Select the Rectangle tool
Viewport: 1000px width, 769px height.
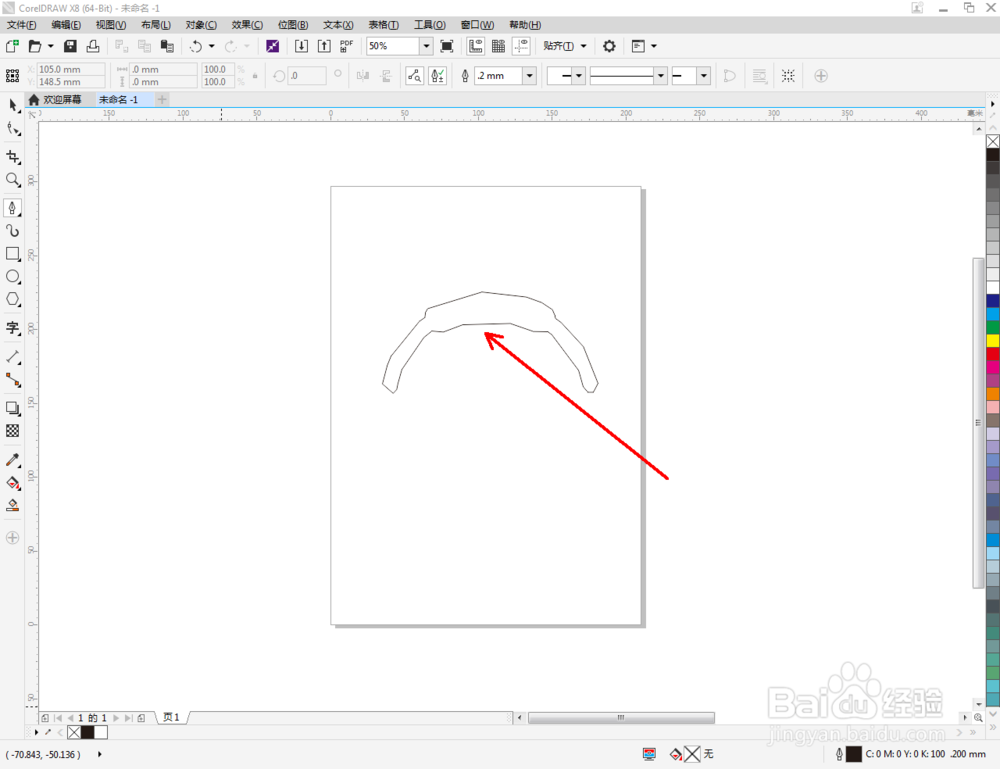[13, 254]
